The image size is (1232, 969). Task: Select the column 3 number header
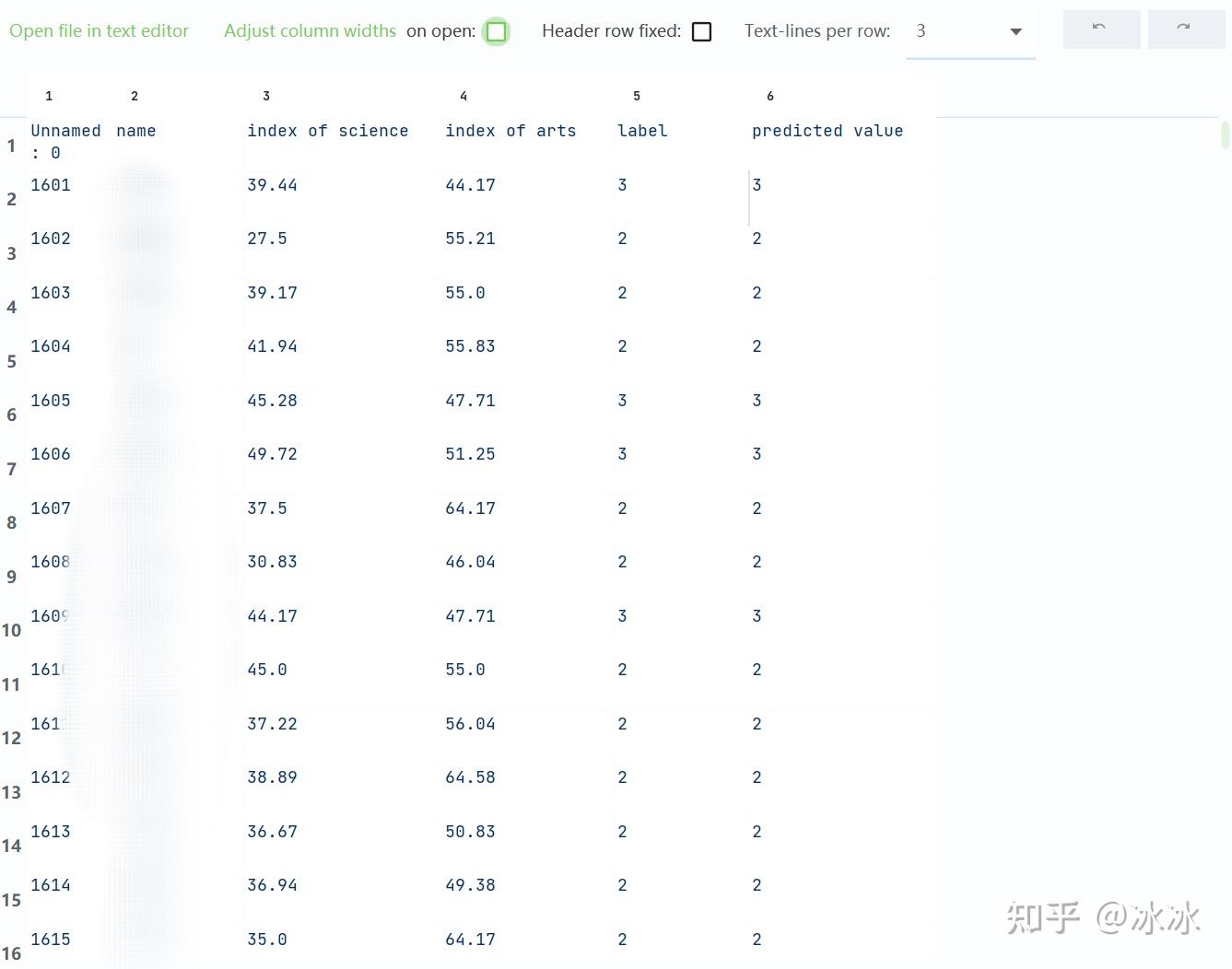[x=266, y=96]
